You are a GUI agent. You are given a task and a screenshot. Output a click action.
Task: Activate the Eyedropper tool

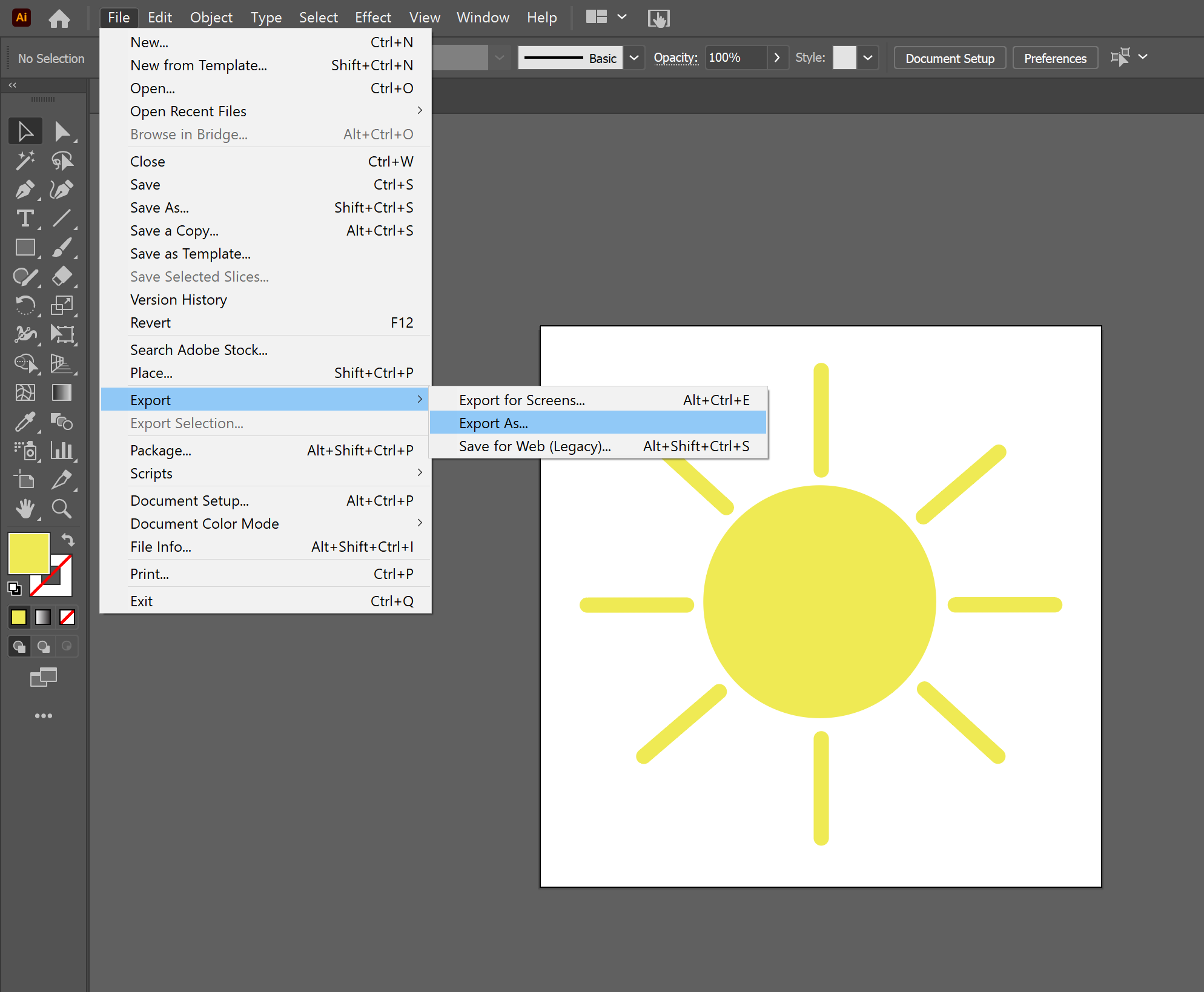(25, 422)
